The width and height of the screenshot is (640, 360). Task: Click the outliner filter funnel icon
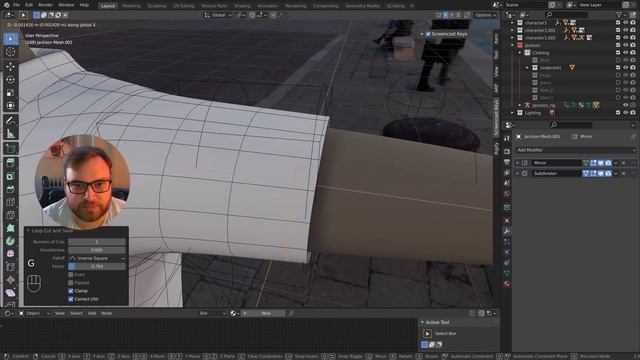pyautogui.click(x=620, y=15)
